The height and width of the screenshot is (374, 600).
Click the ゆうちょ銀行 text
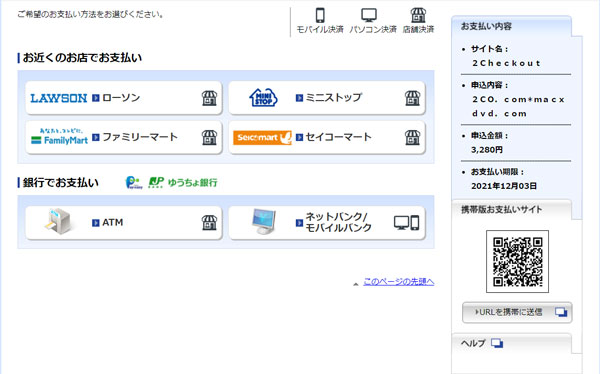(192, 183)
